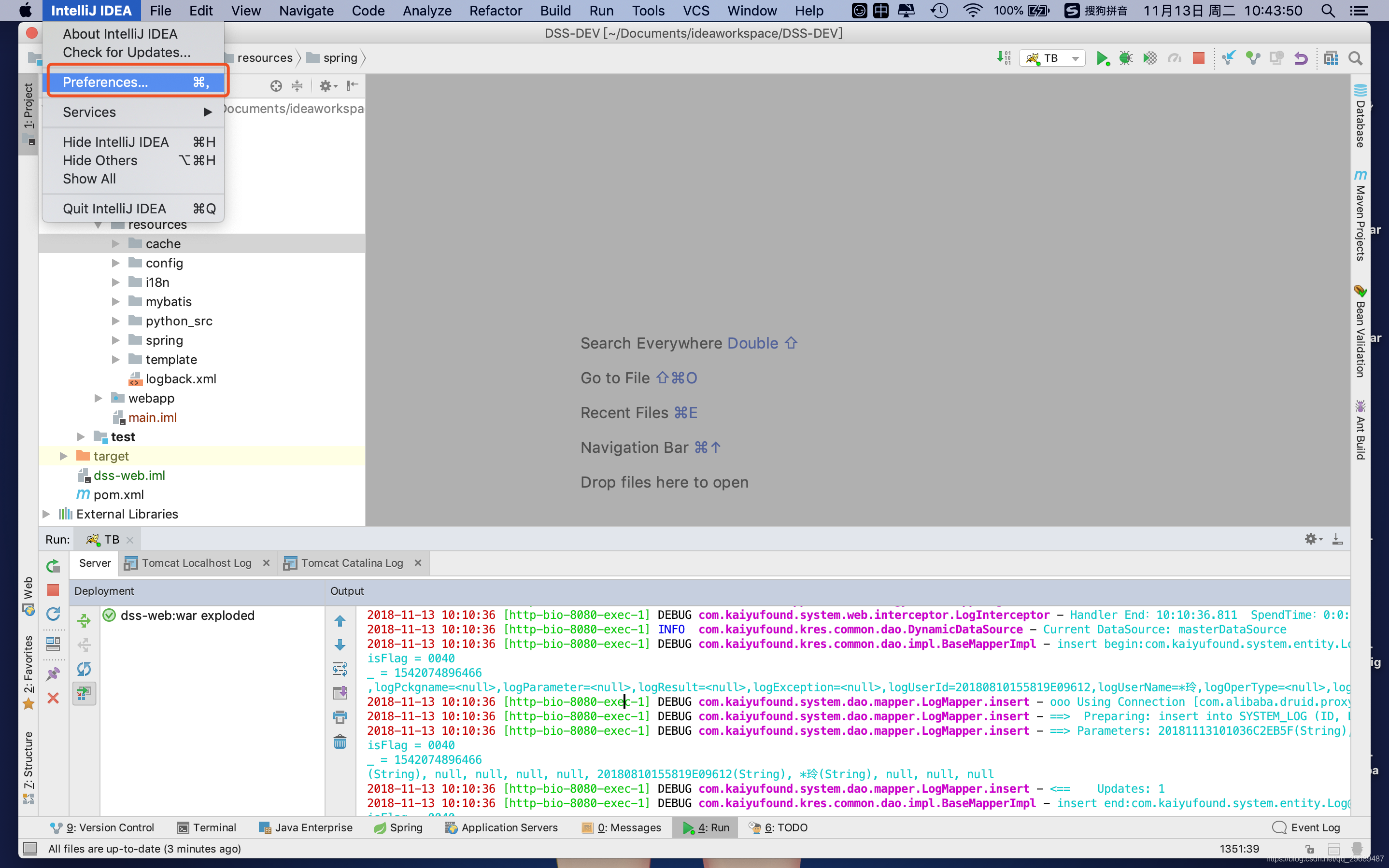
Task: Click Collapse All icon in Project panel
Action: pos(297,86)
